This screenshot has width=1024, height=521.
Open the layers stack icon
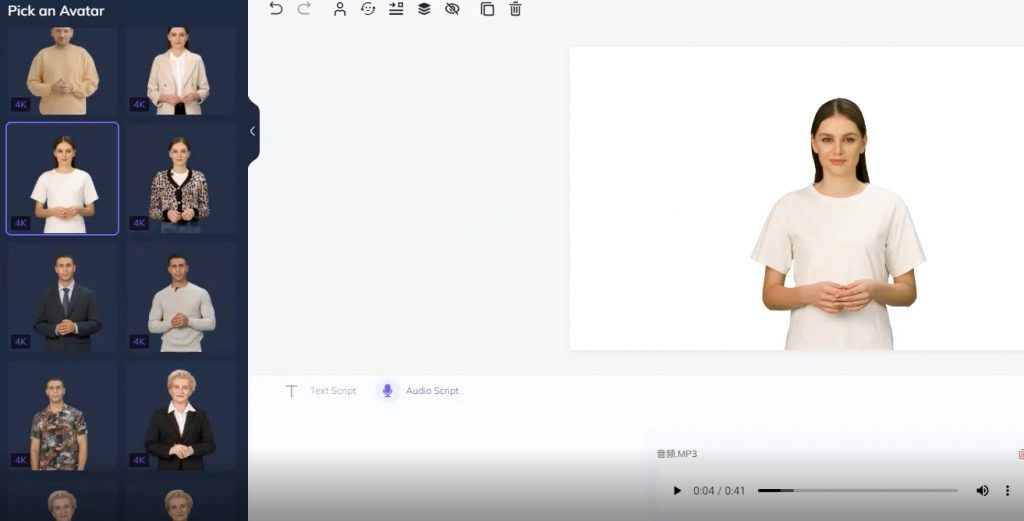pyautogui.click(x=424, y=8)
